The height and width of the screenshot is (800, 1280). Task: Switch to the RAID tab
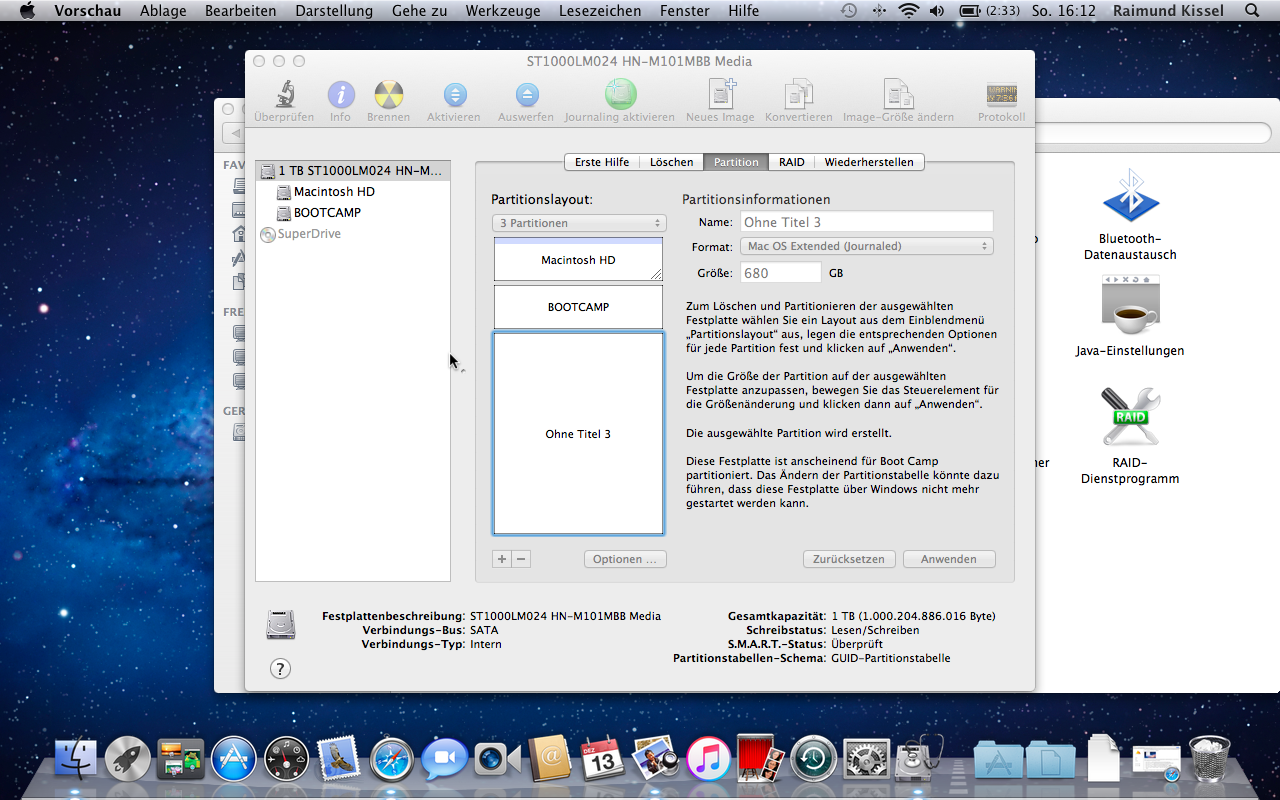pyautogui.click(x=792, y=162)
